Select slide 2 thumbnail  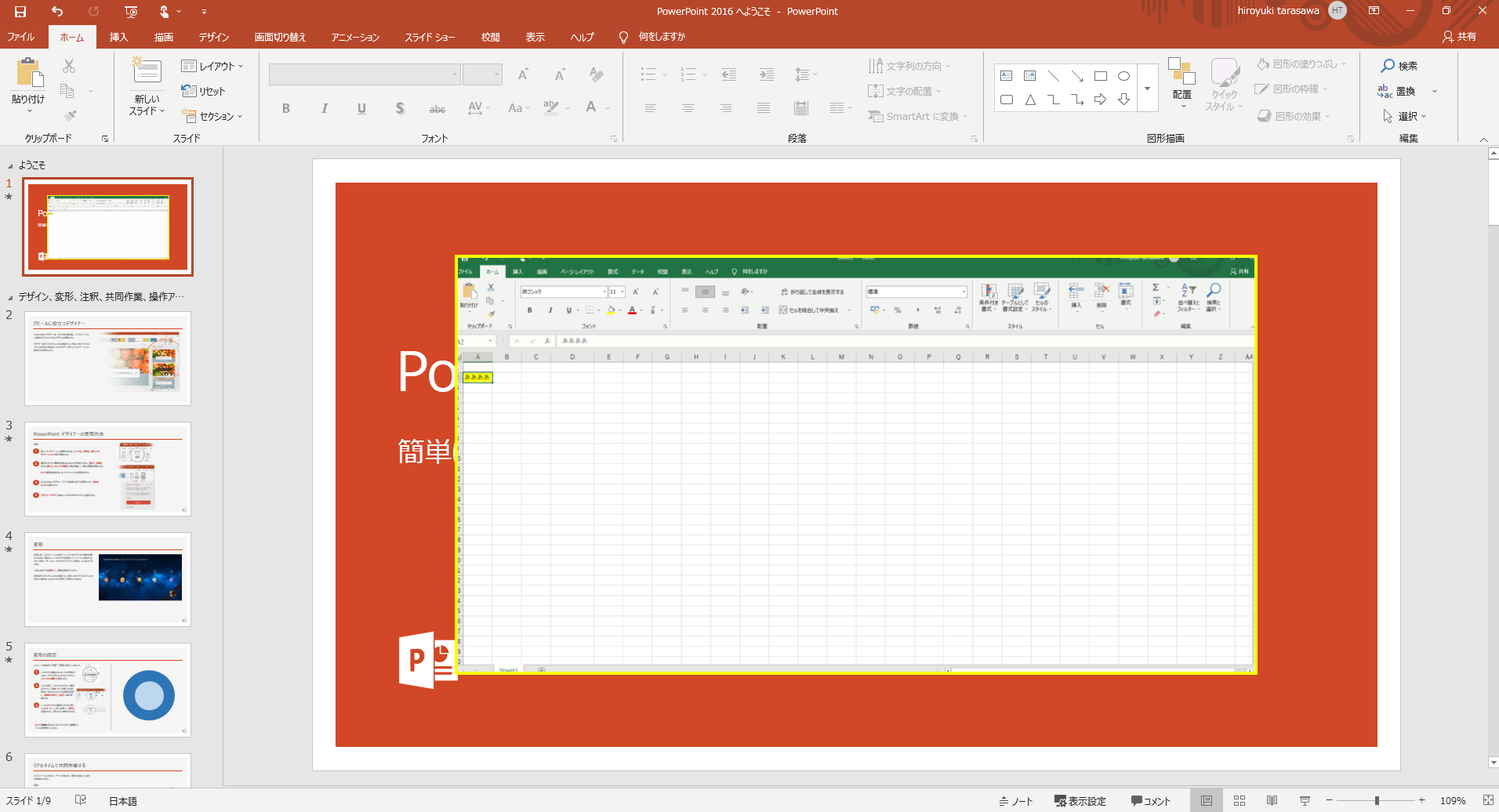pos(107,358)
